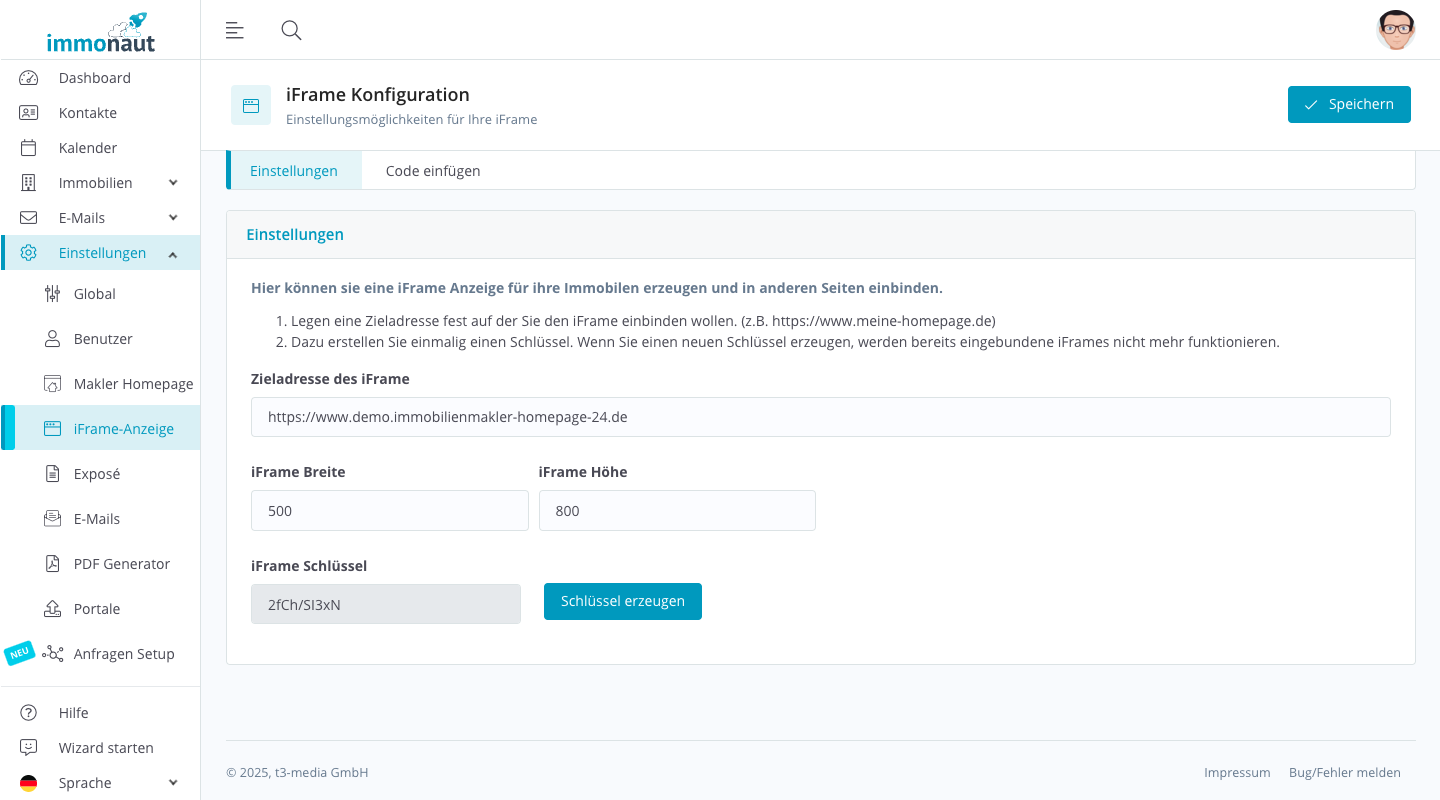Screen dimensions: 1440x800
Task: Expand the Immobilien submenu chevron
Action: pyautogui.click(x=173, y=183)
